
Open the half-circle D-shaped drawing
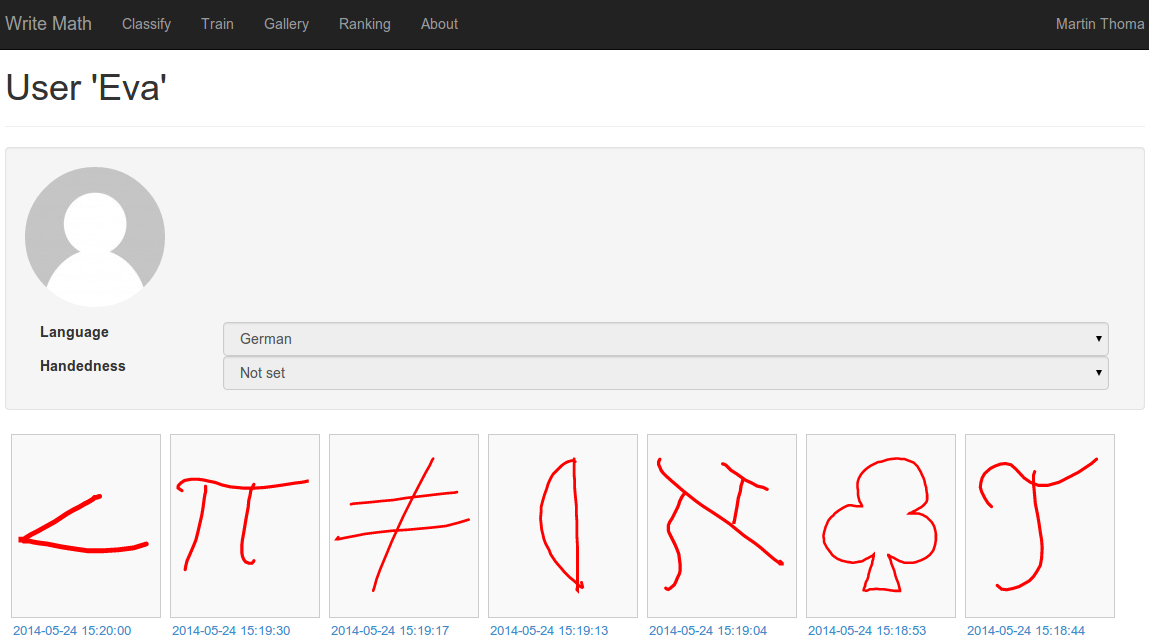(x=563, y=525)
